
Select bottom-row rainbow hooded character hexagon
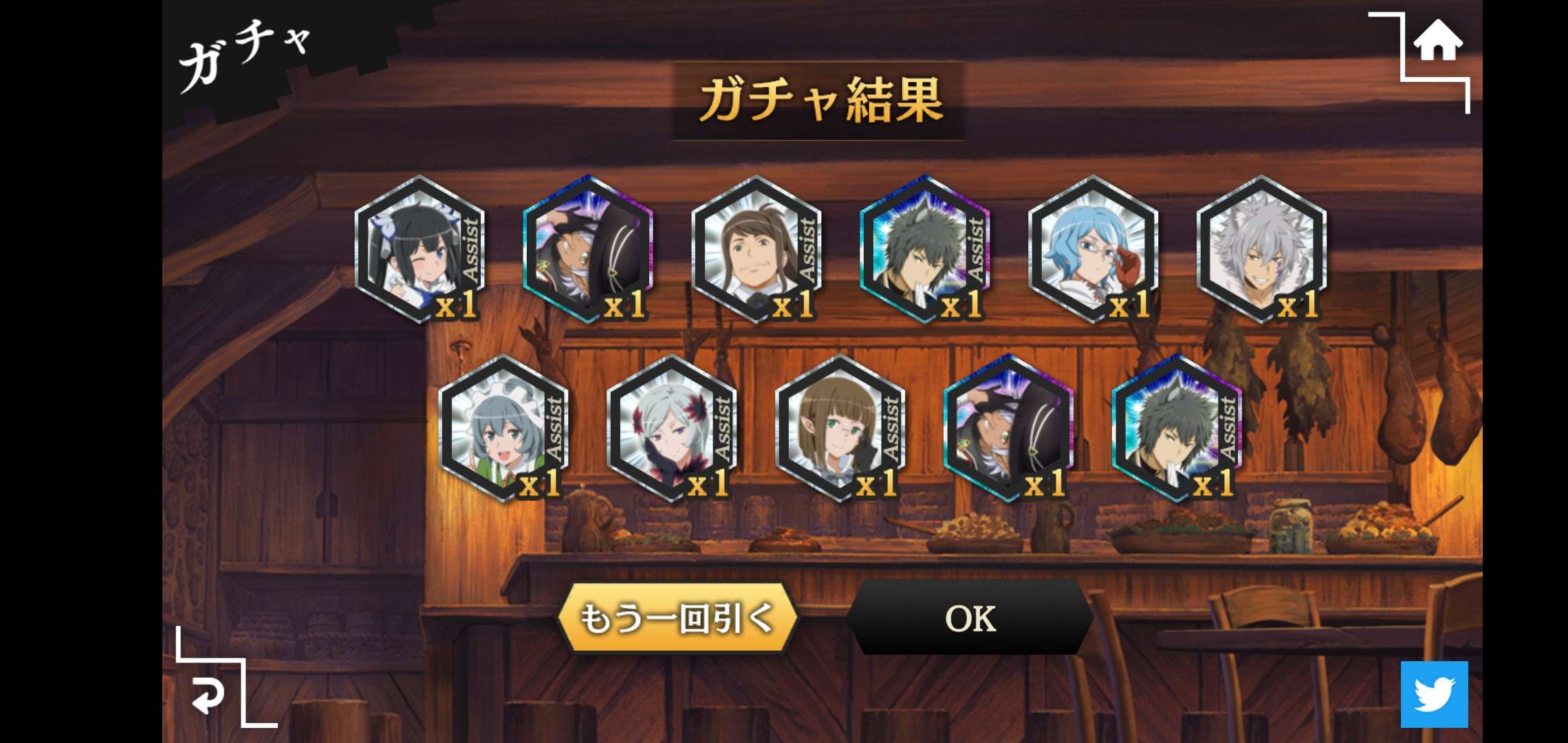(x=1009, y=428)
